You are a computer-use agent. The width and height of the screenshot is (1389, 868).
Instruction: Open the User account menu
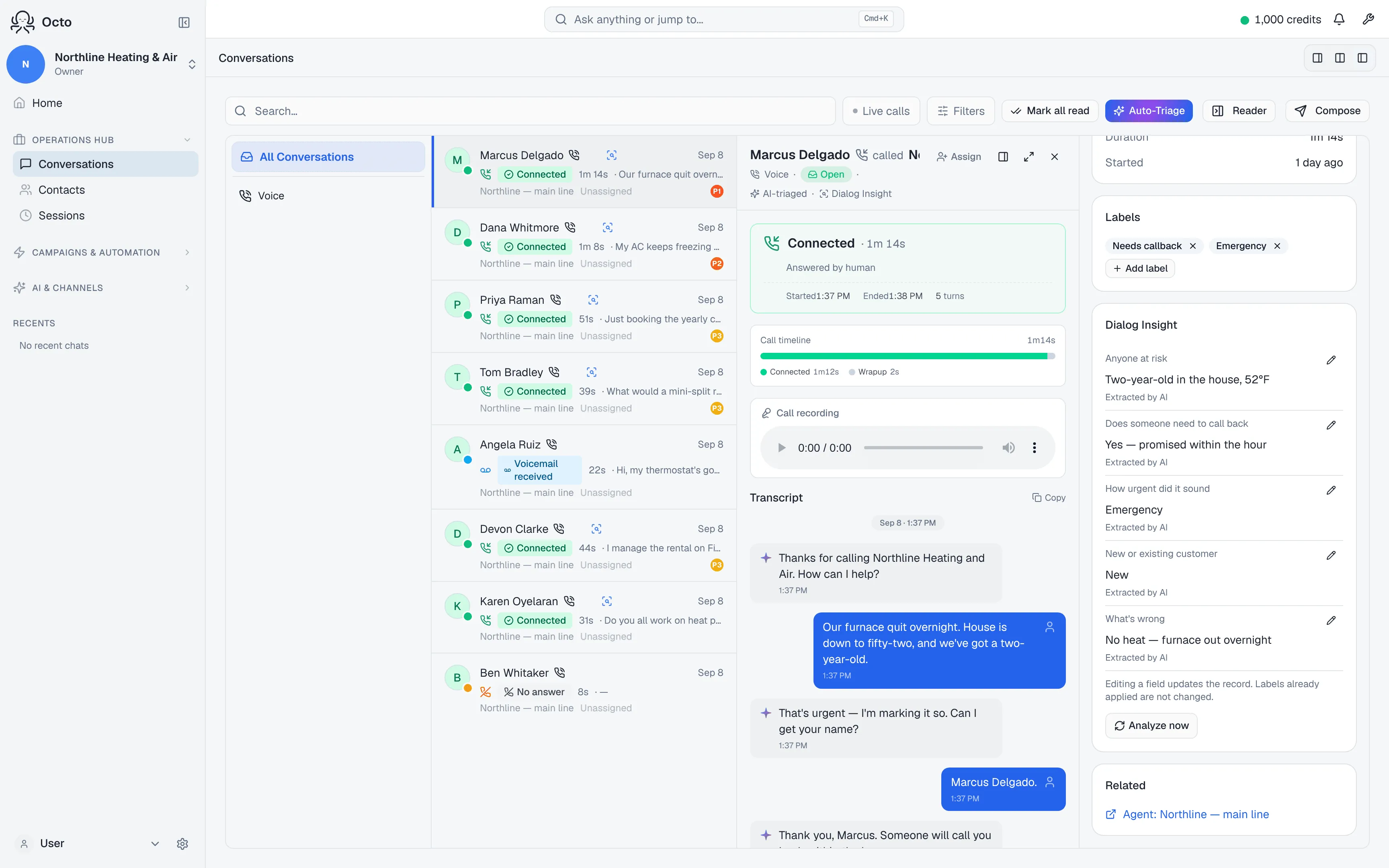click(87, 843)
